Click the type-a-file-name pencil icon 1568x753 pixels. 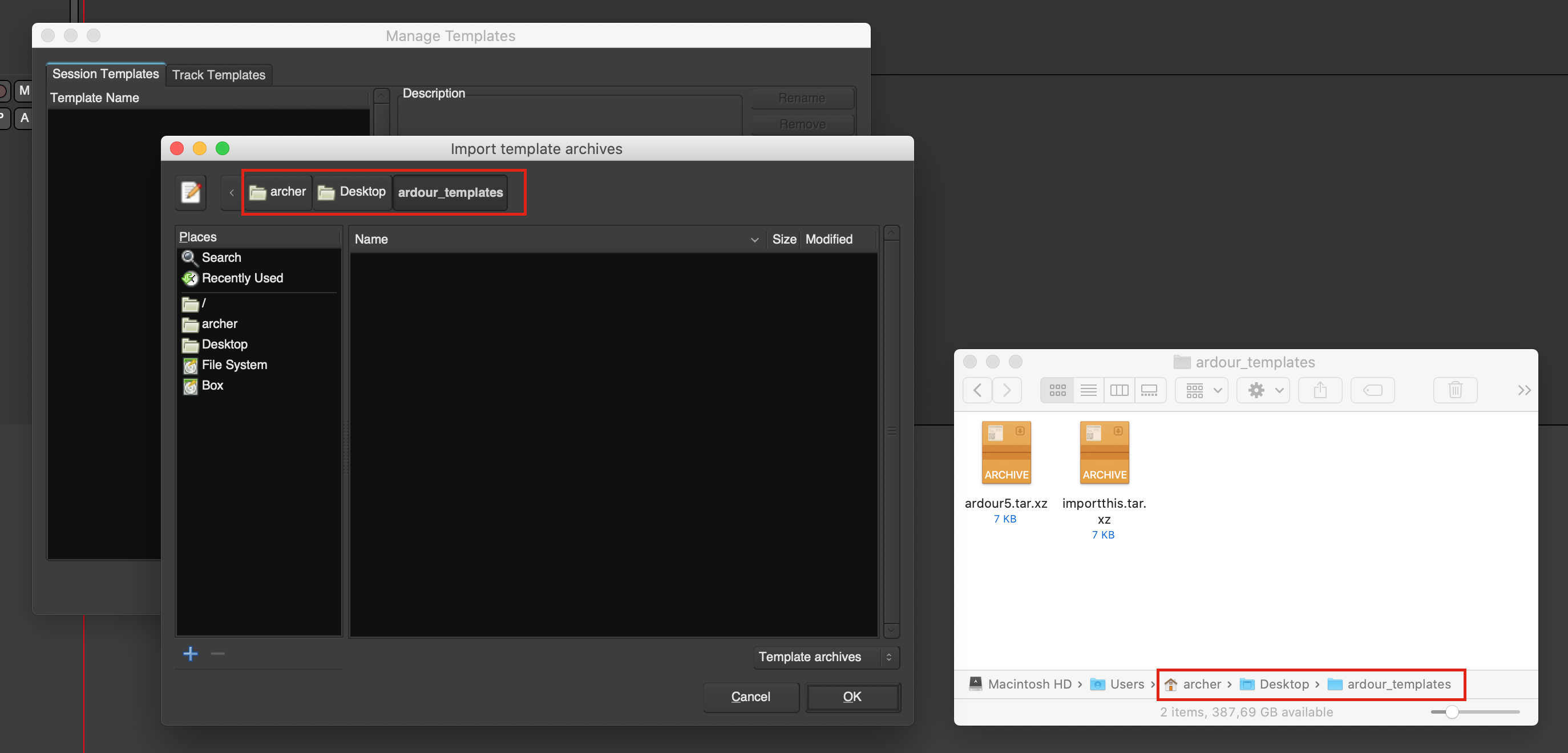point(191,192)
